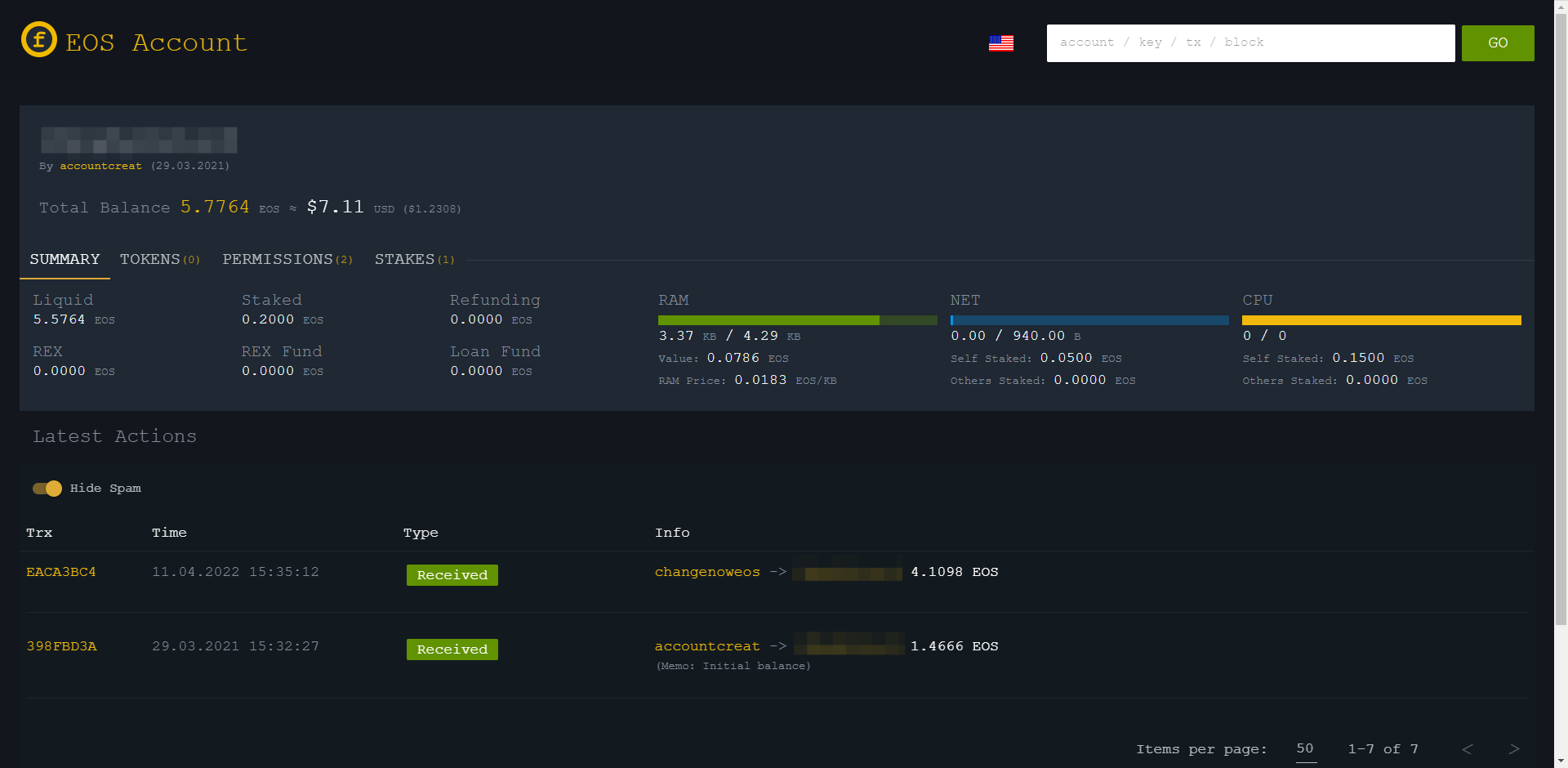Open the changenoweos sender account

coord(707,572)
